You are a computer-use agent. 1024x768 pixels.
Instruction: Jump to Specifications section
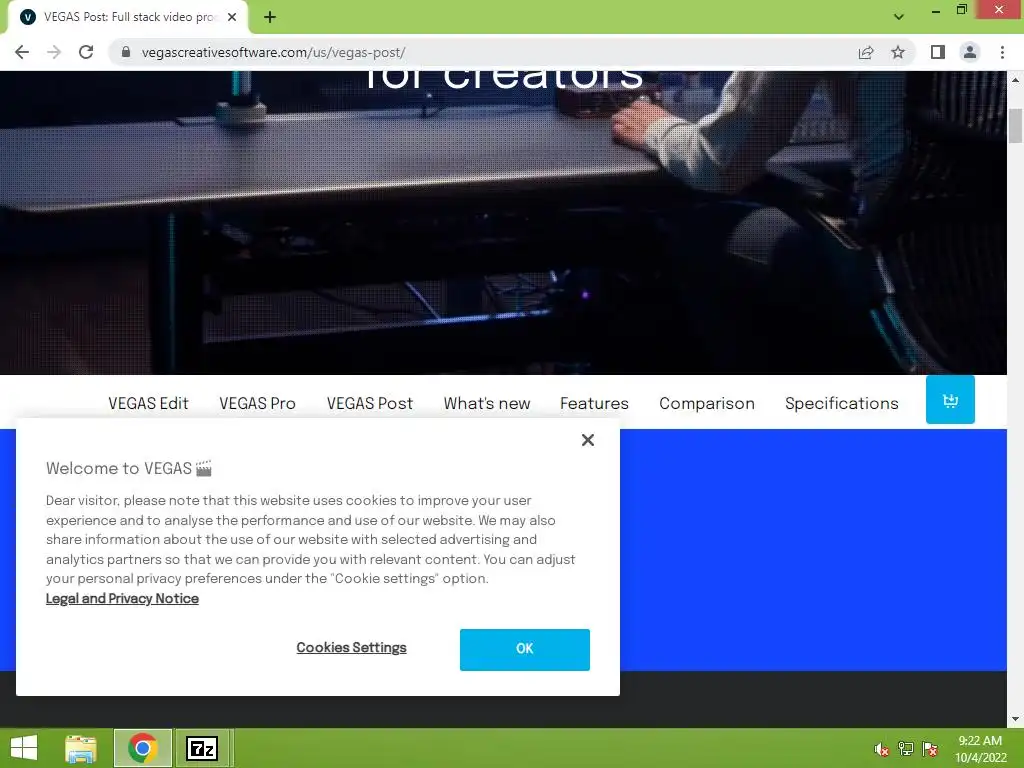(842, 404)
